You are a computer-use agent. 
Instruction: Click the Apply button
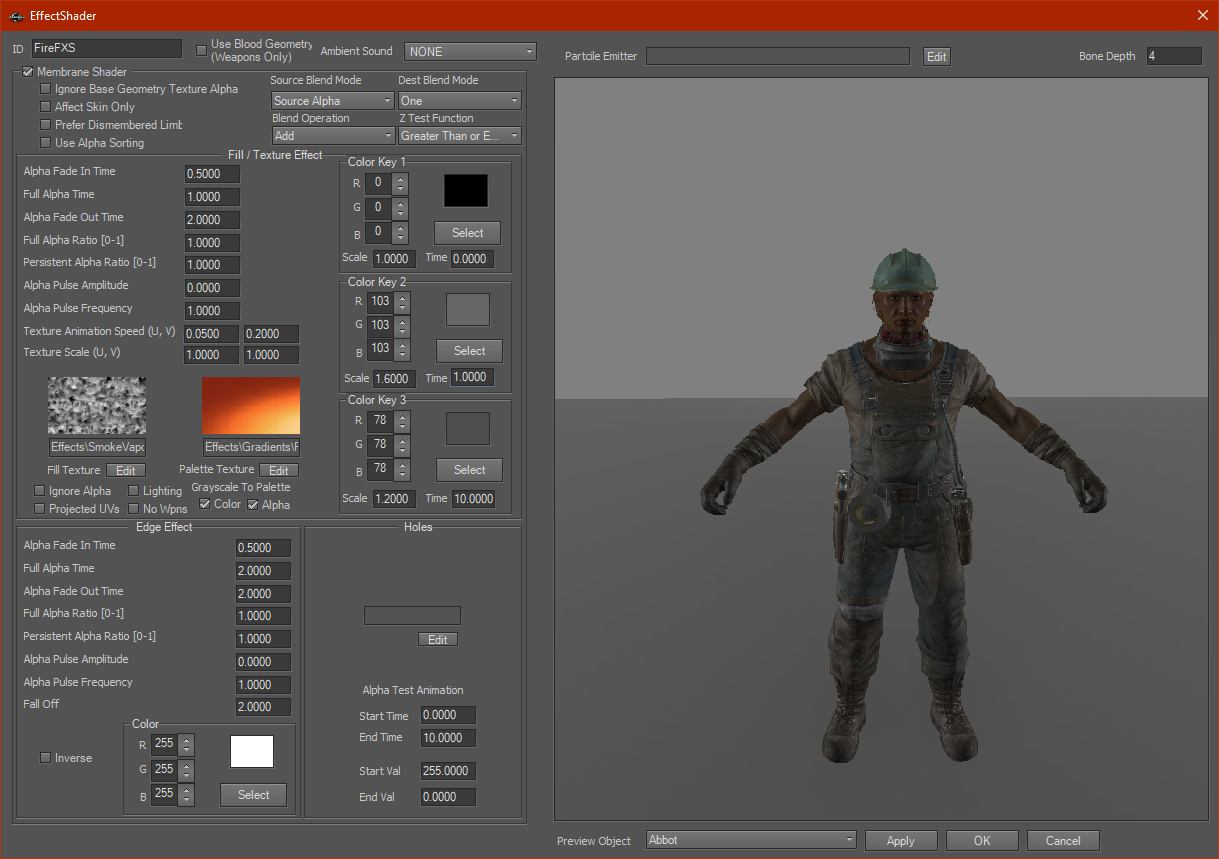tap(901, 841)
